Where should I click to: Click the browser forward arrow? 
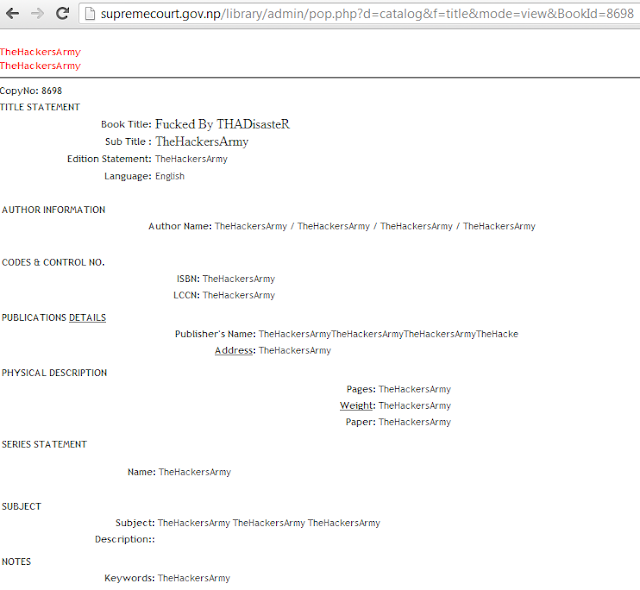[38, 14]
